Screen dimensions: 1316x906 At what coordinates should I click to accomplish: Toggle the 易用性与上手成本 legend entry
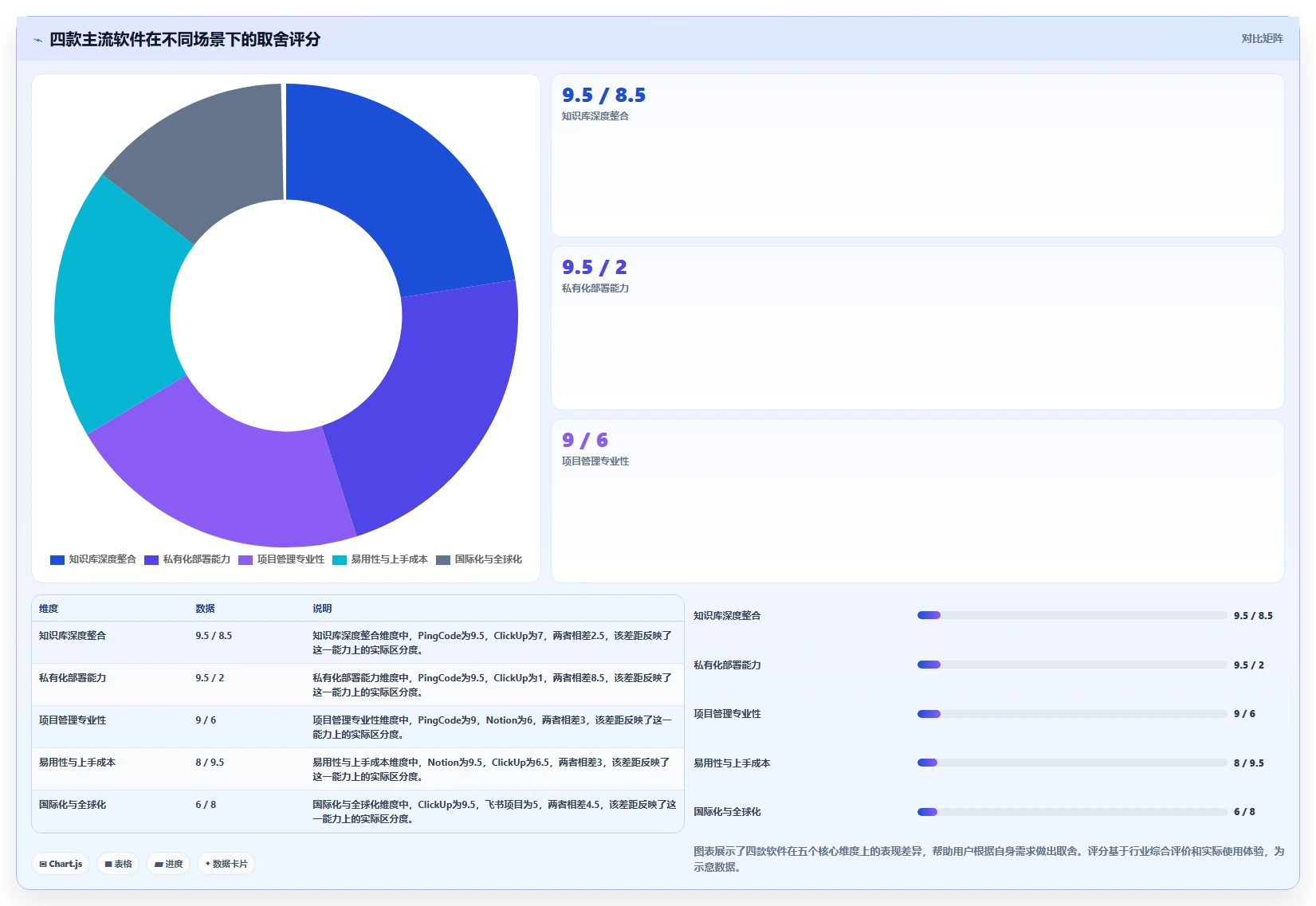(380, 559)
